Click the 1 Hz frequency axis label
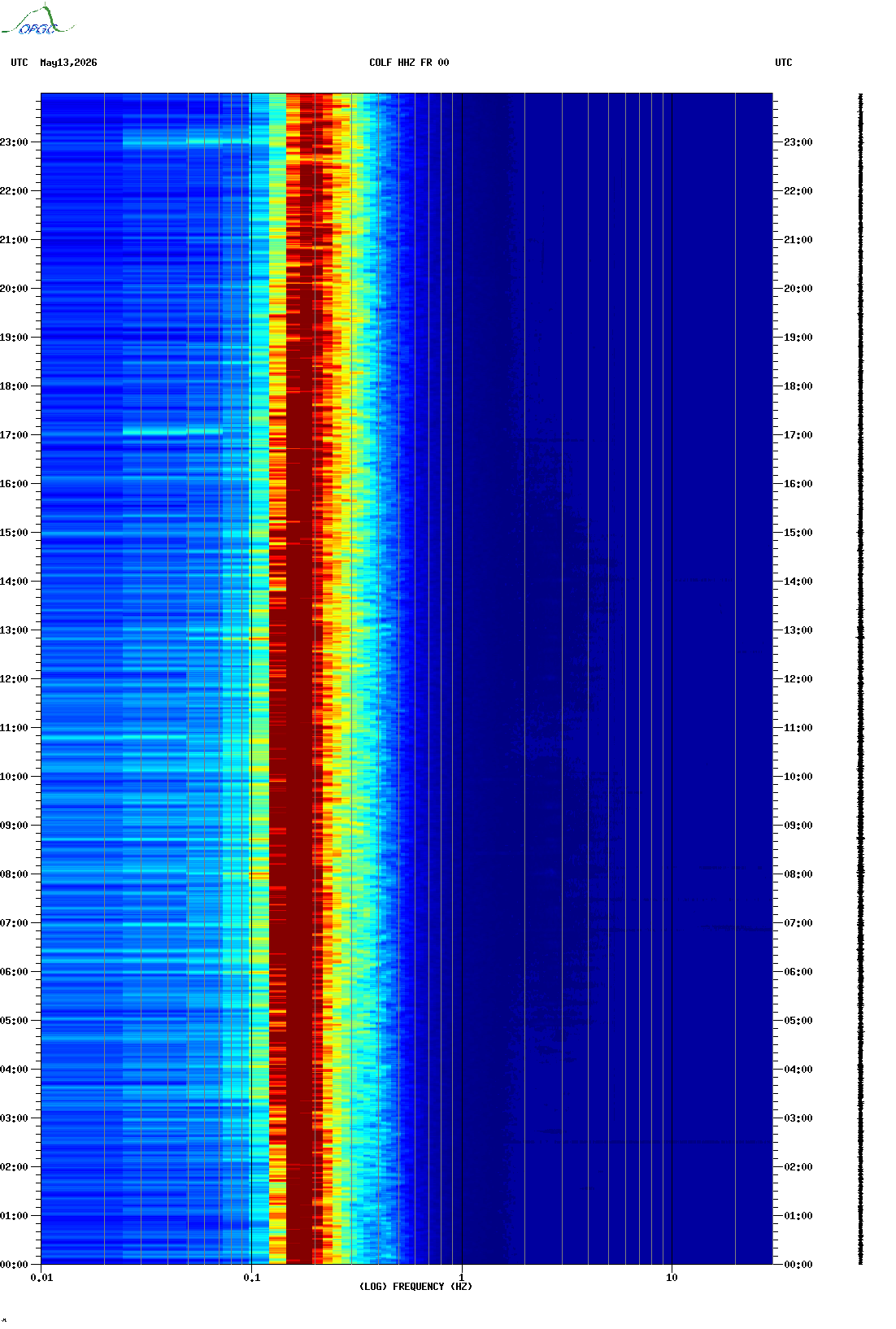 tap(462, 1278)
